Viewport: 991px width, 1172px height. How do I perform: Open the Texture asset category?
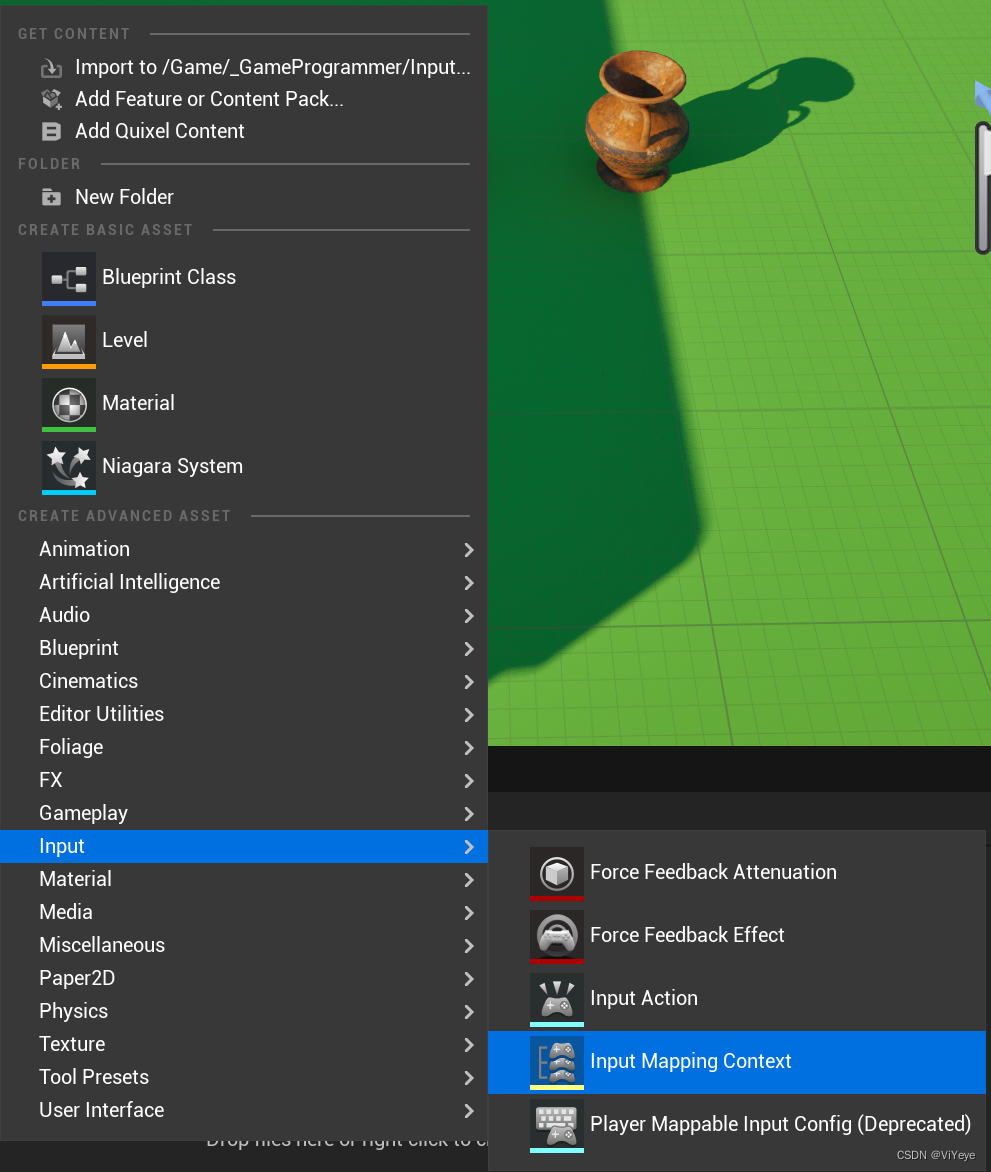[x=244, y=1044]
